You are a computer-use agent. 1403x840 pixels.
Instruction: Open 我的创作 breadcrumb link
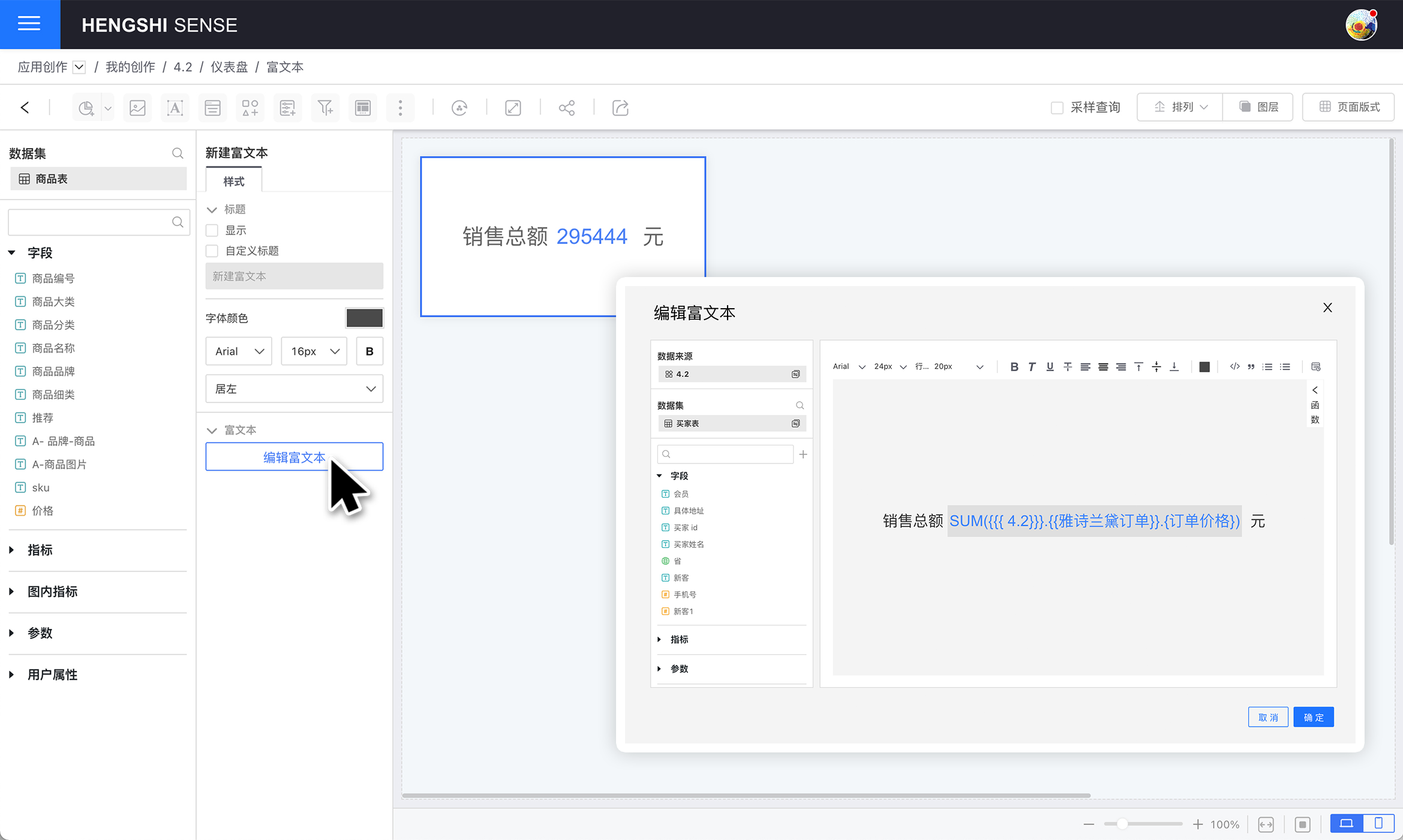pyautogui.click(x=130, y=67)
